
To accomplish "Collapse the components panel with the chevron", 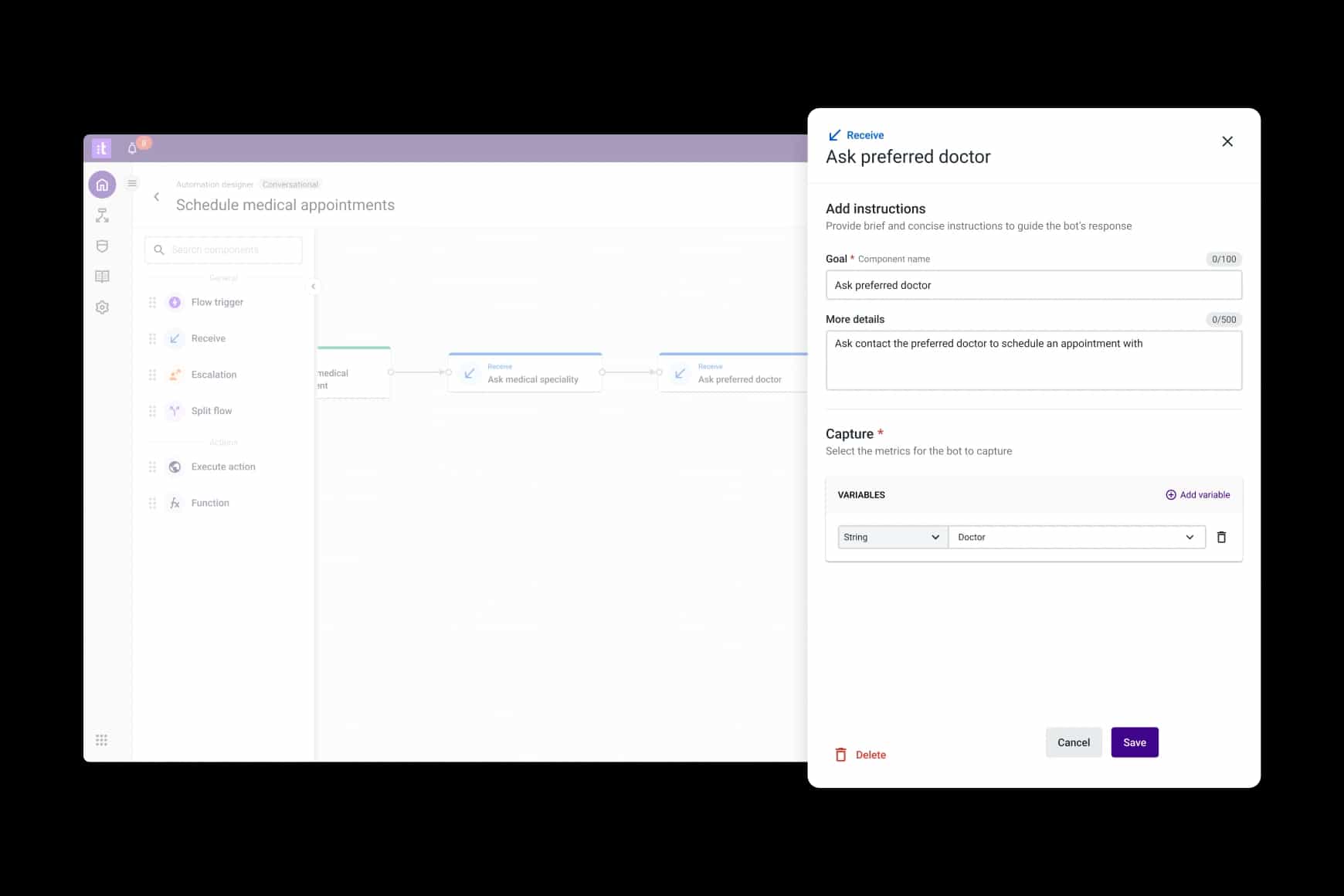I will [x=314, y=286].
